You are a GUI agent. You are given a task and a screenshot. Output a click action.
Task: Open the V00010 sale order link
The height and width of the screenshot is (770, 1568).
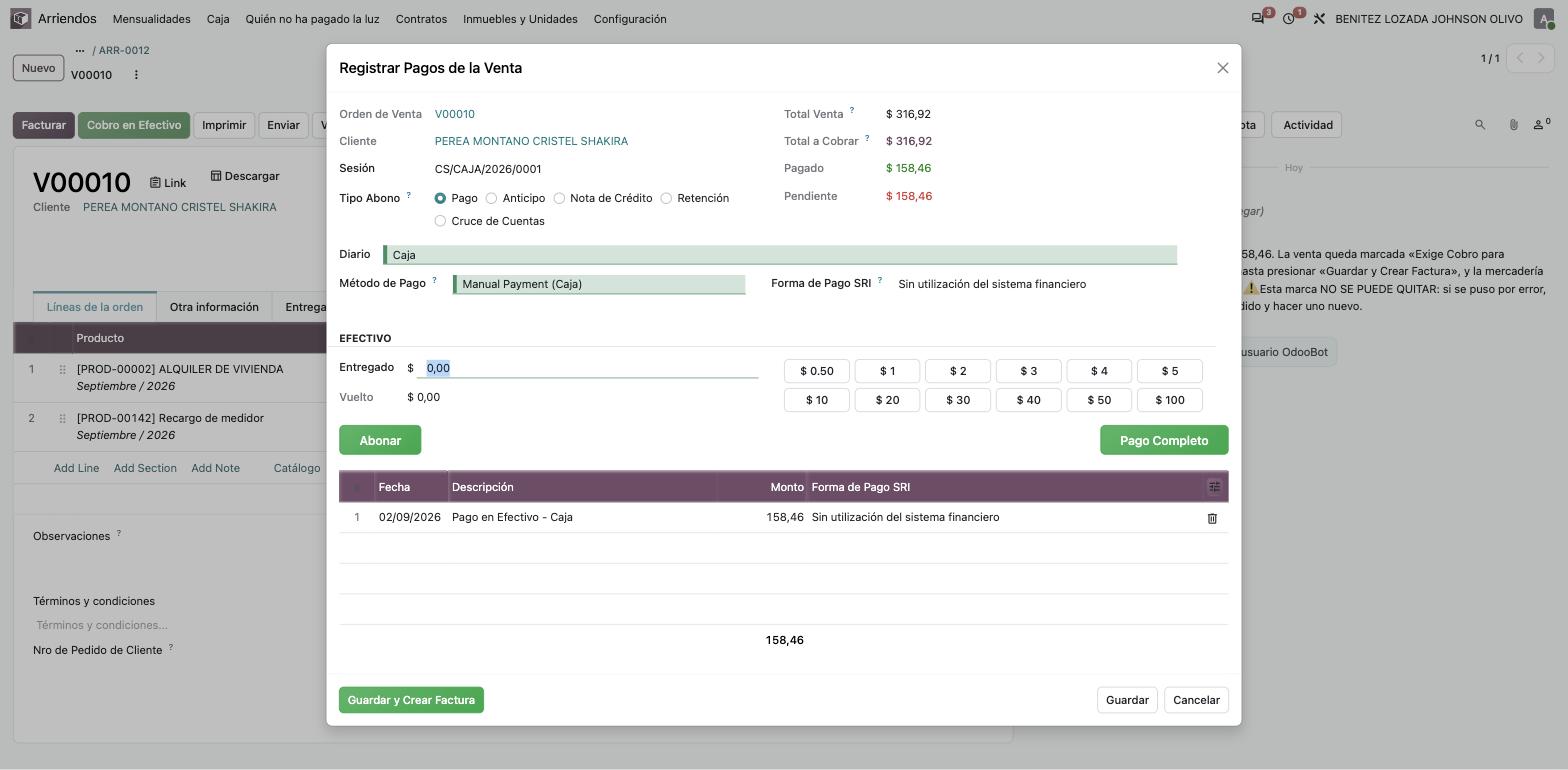tap(455, 114)
